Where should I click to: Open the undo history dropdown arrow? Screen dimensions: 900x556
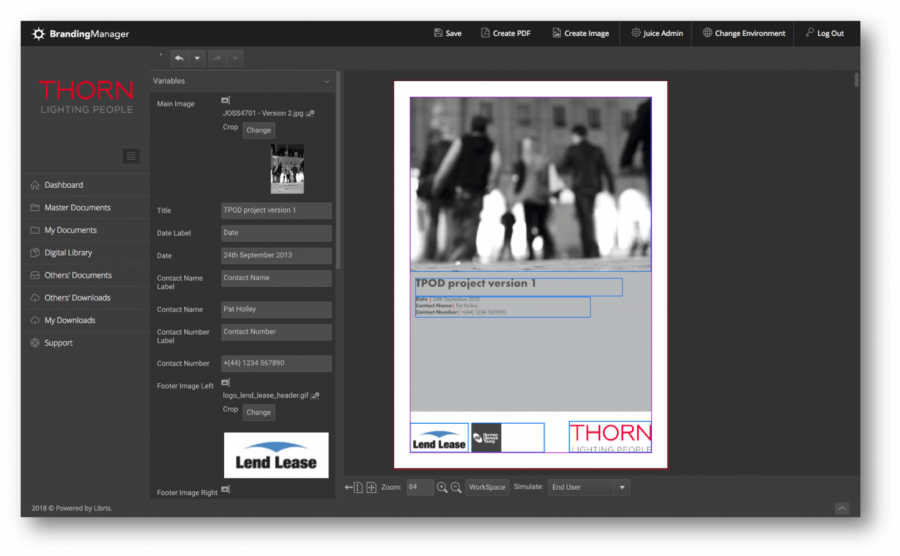click(x=197, y=58)
